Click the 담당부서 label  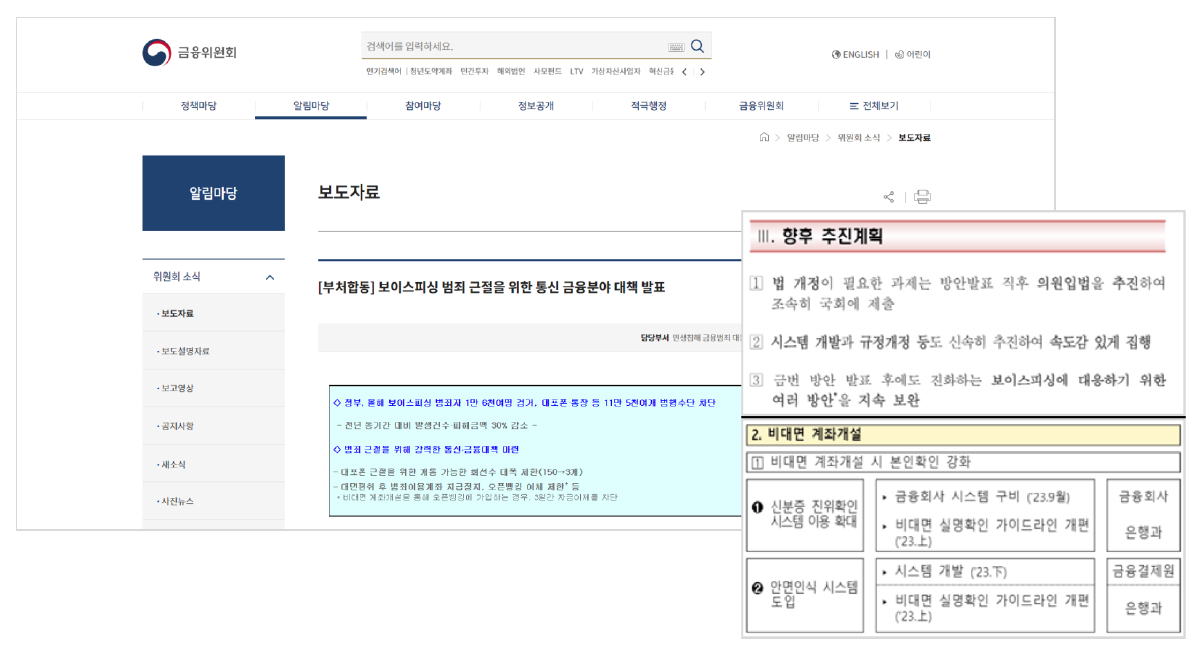click(655, 338)
